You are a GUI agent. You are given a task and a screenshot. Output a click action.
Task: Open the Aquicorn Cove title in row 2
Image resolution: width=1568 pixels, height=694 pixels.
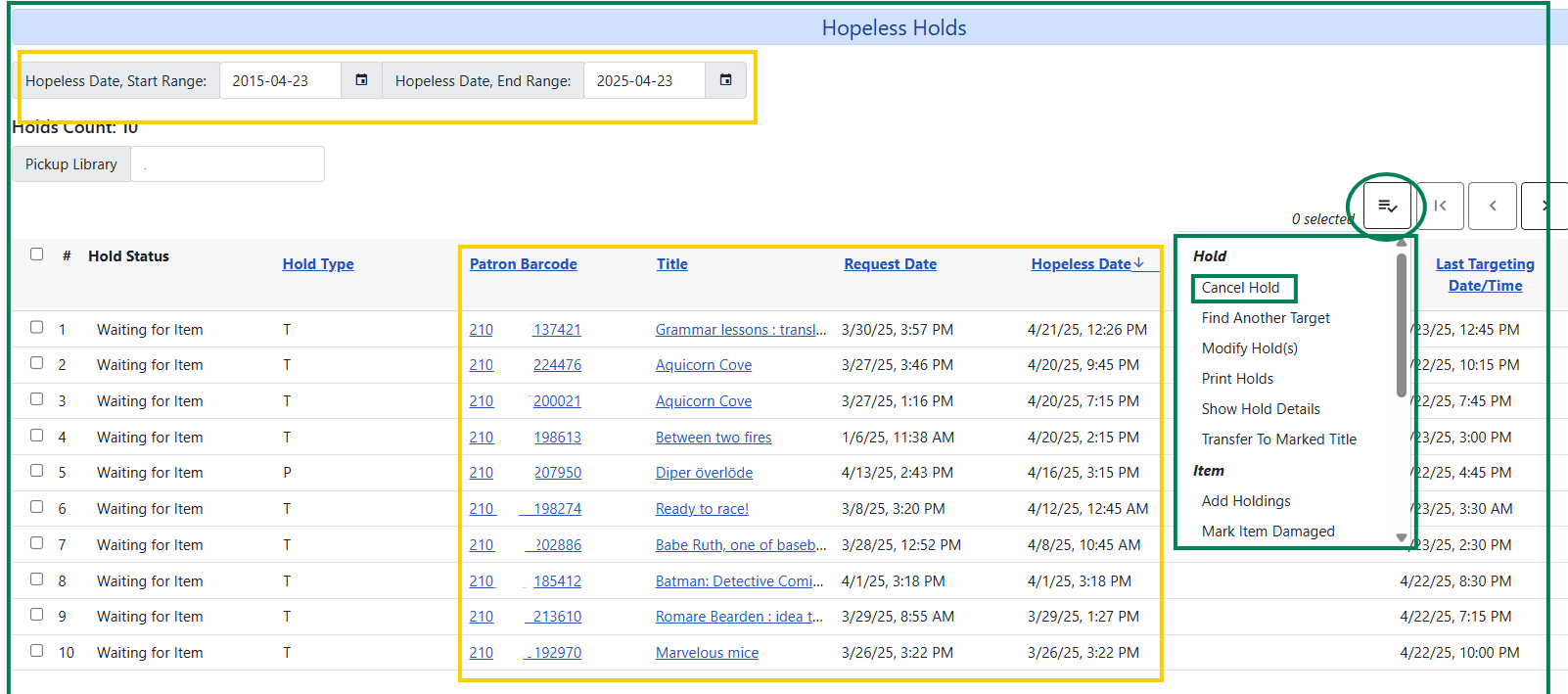point(704,365)
